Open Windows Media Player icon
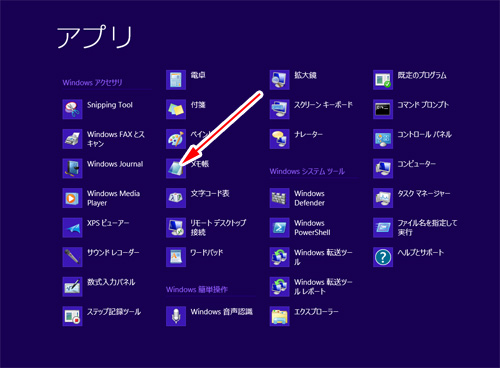This screenshot has width=500, height=368. (72, 198)
